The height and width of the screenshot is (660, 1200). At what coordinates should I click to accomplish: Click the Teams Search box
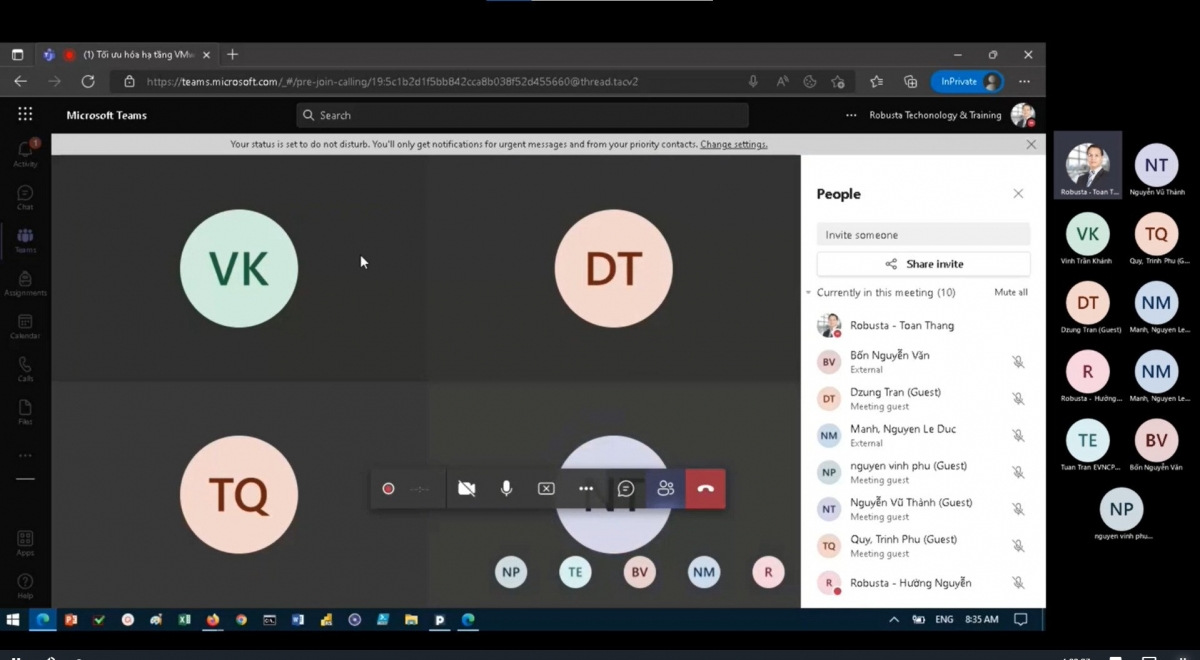click(522, 115)
